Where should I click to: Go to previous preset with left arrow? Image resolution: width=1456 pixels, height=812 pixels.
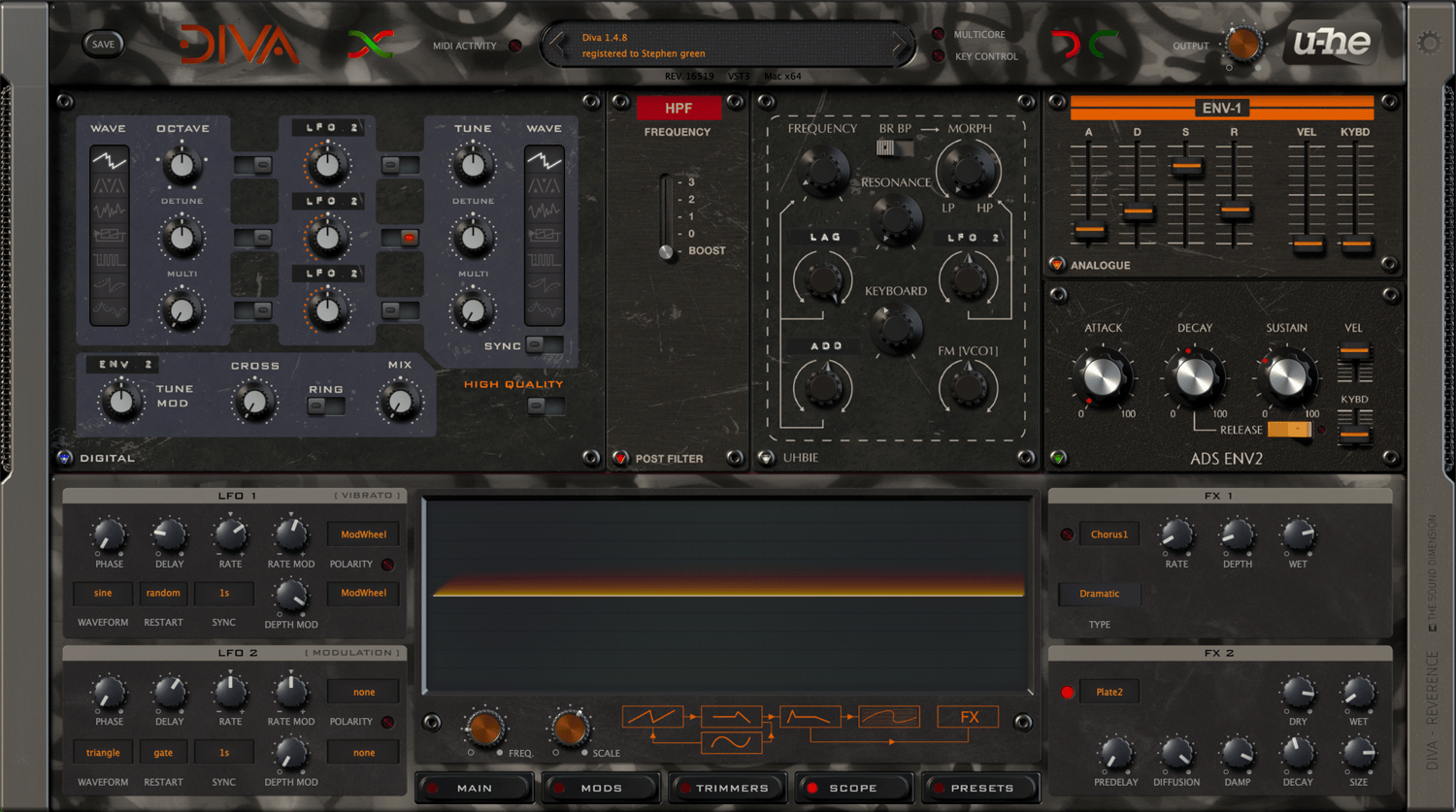(x=557, y=44)
